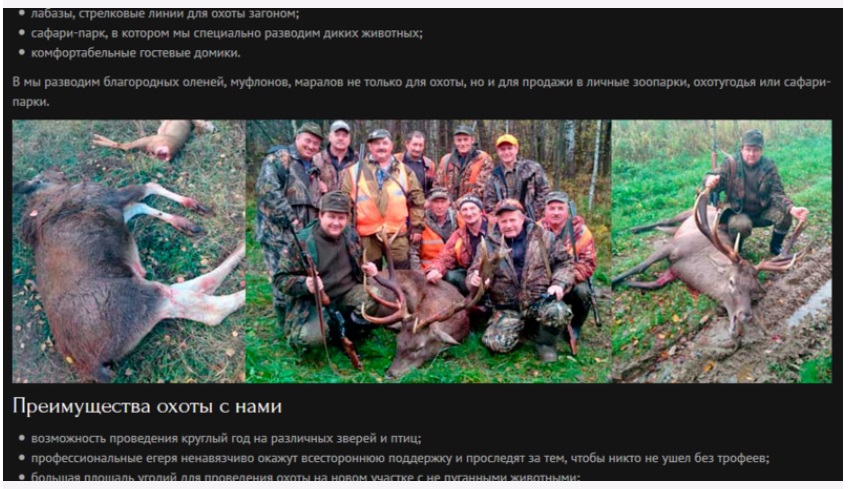Open the middle group photo of hunters

pos(428,251)
